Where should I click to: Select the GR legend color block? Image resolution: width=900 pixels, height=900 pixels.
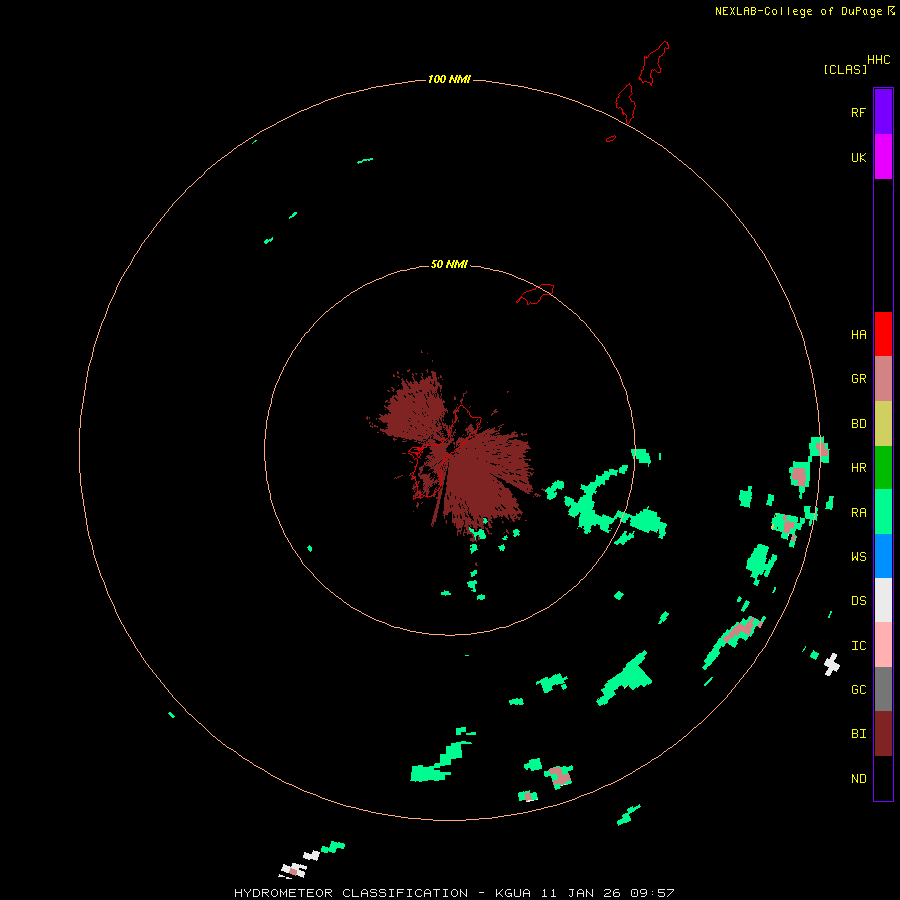[883, 379]
